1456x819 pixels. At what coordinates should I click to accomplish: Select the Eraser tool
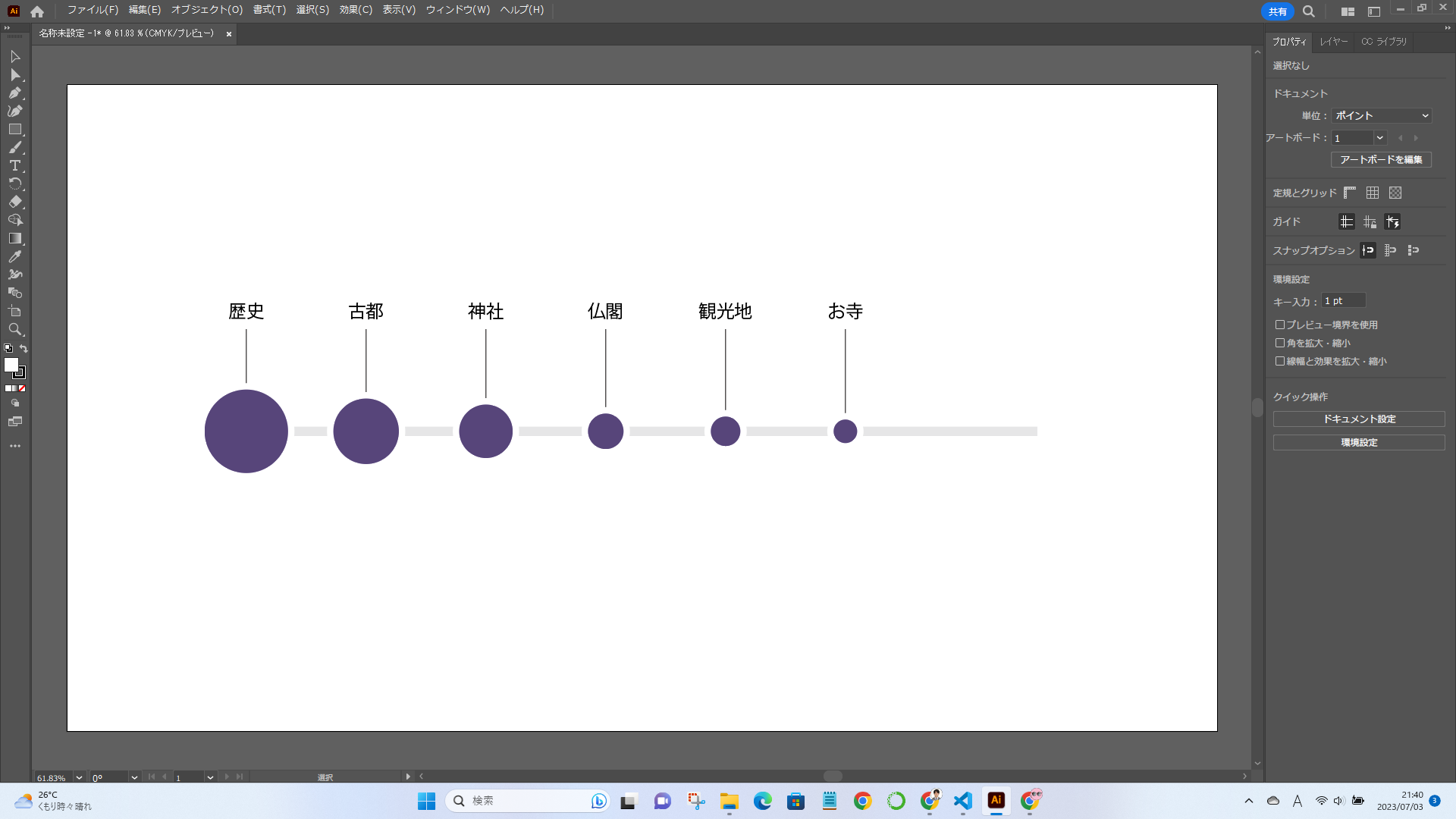tap(14, 202)
